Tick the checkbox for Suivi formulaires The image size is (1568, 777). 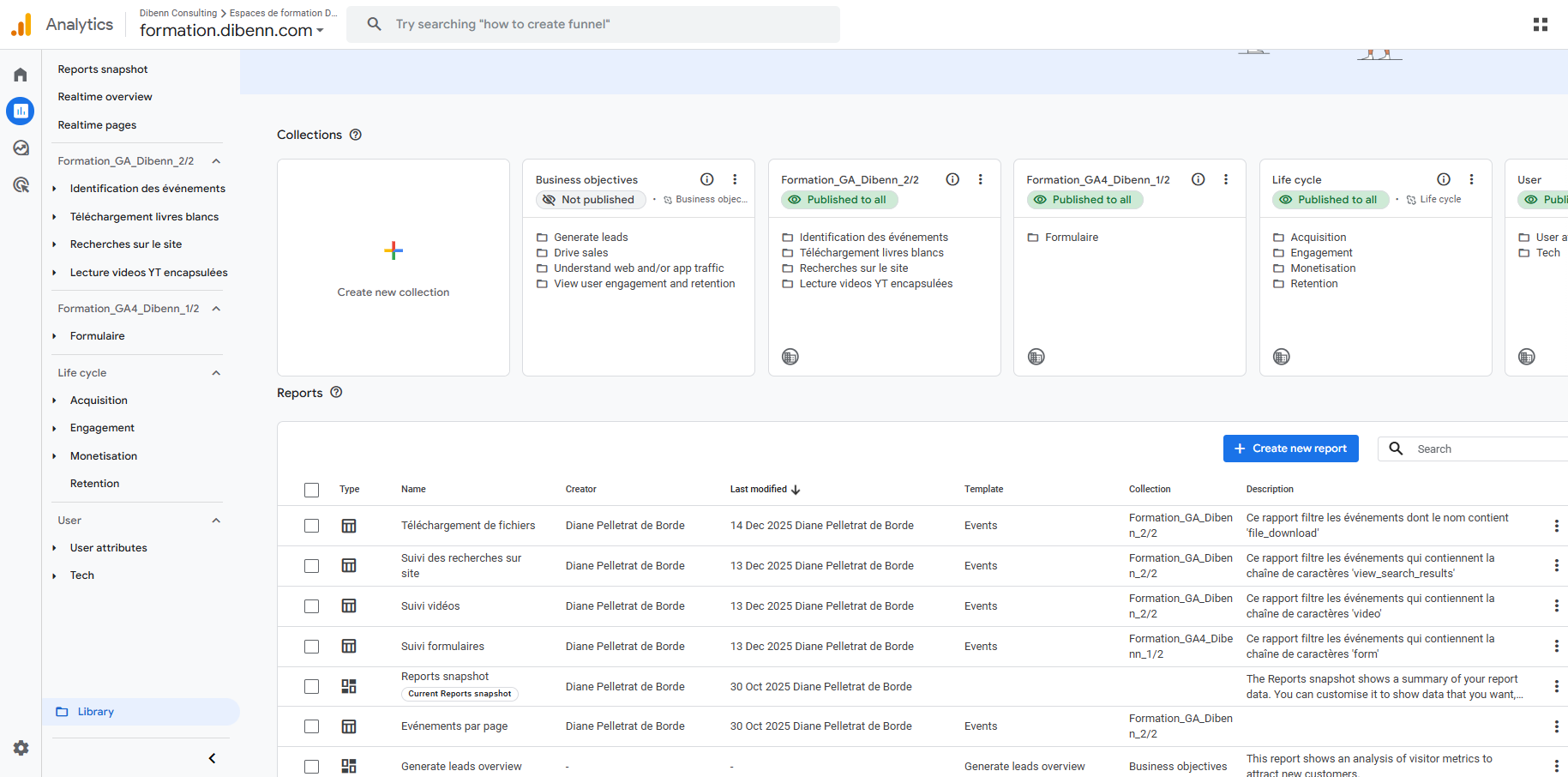(x=311, y=647)
